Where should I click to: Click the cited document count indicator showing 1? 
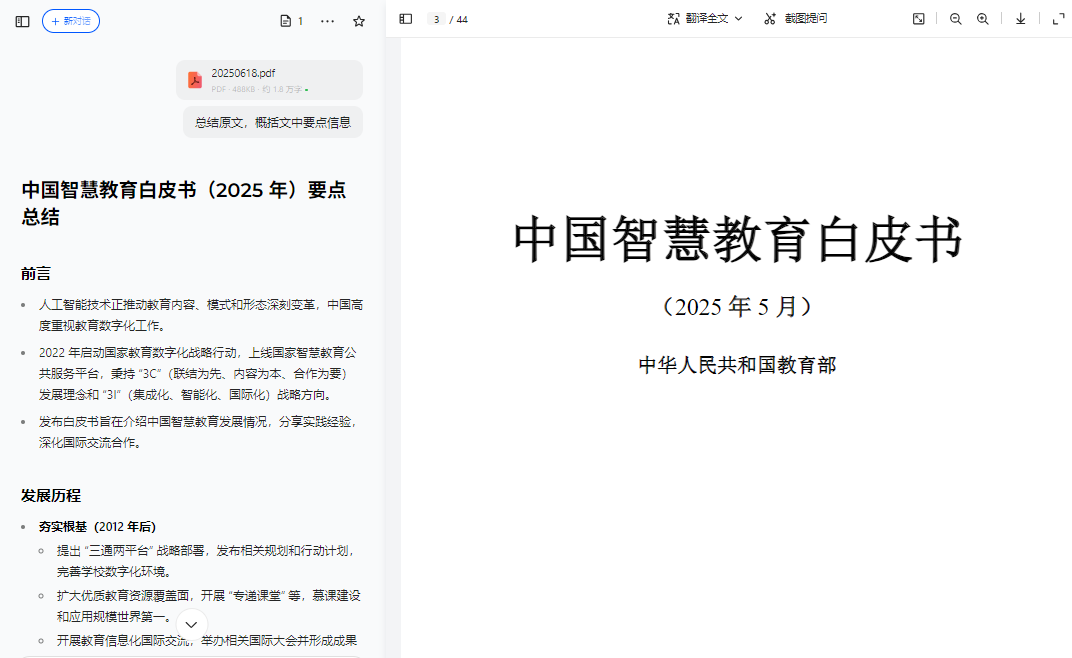(x=290, y=20)
